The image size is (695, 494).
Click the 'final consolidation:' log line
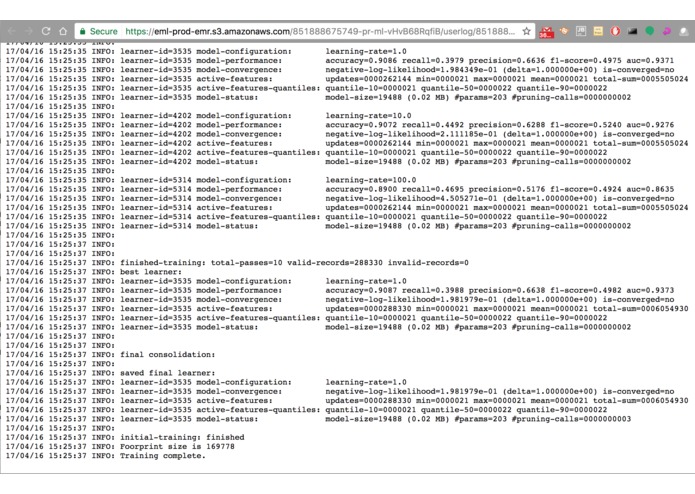click(x=168, y=354)
